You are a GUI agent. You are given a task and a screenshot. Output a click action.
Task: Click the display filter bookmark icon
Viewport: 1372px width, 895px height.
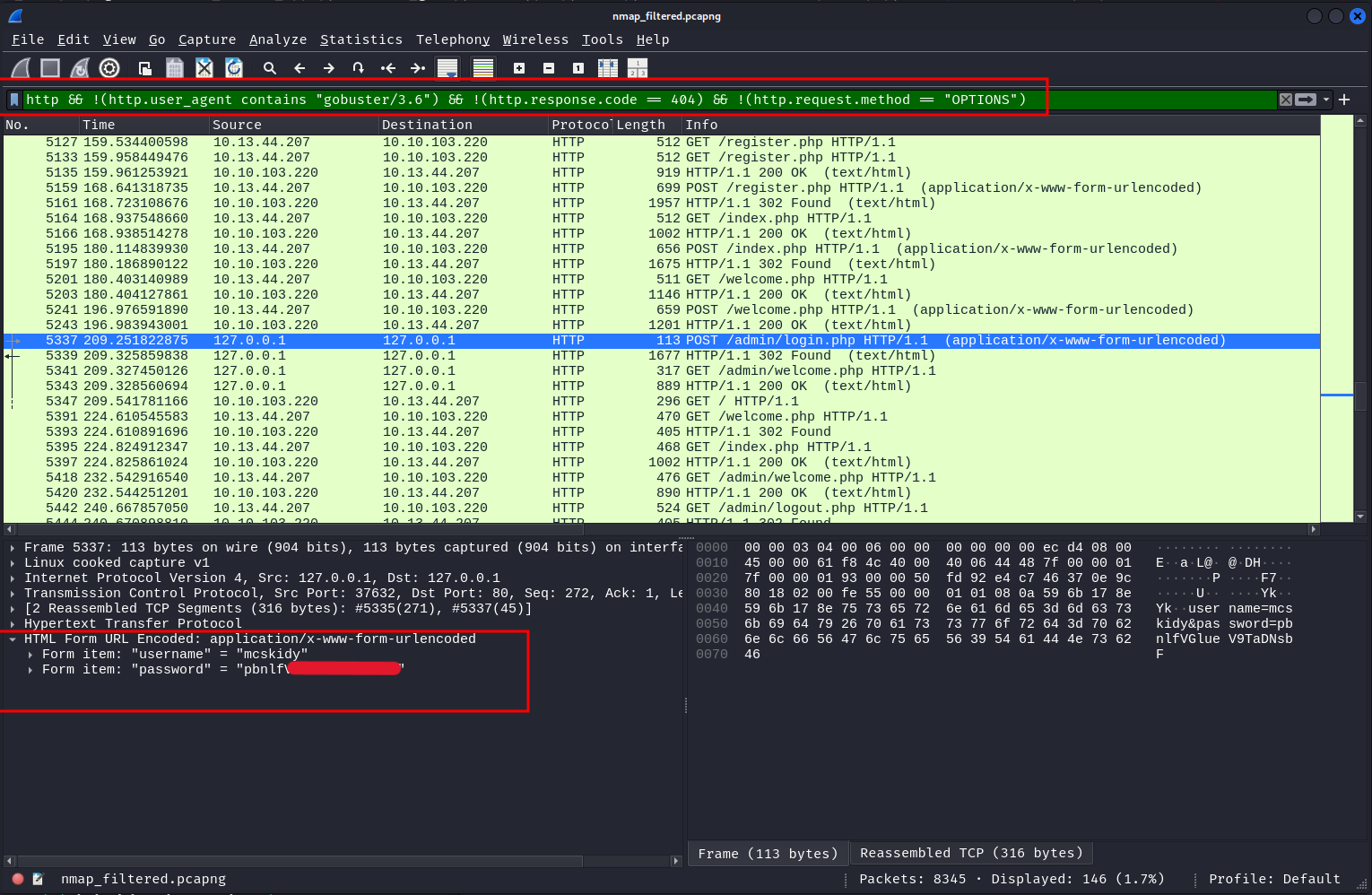(x=14, y=100)
